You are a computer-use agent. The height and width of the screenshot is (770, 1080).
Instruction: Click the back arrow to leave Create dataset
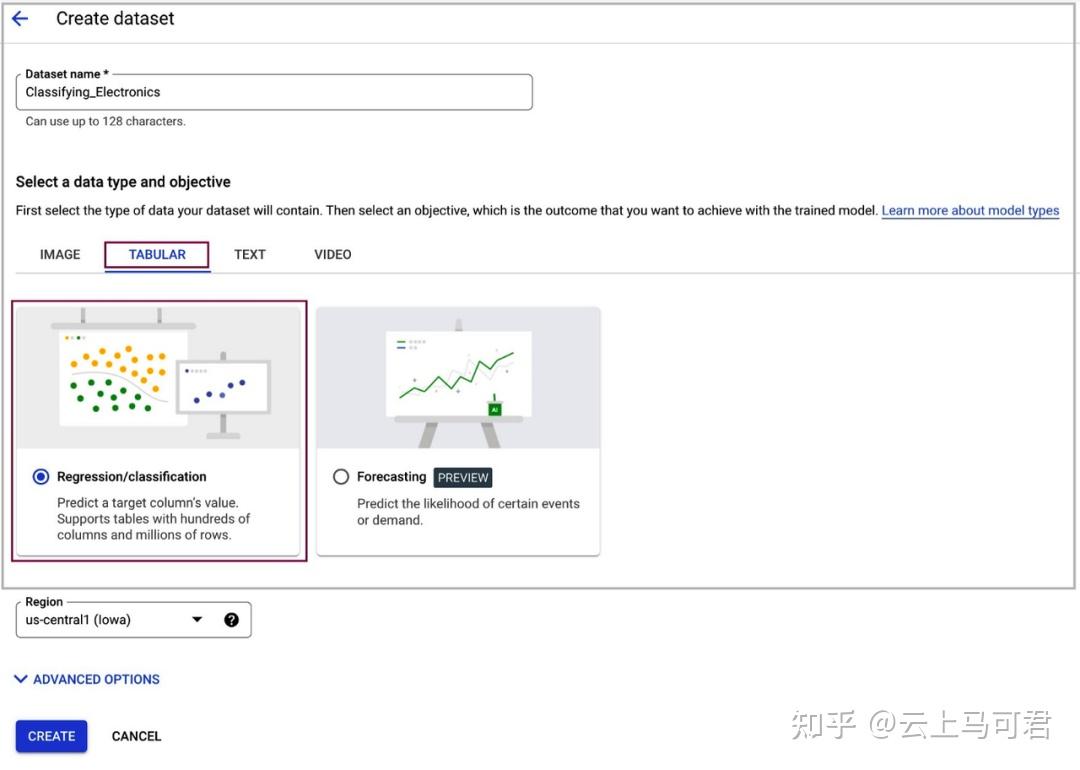point(20,18)
